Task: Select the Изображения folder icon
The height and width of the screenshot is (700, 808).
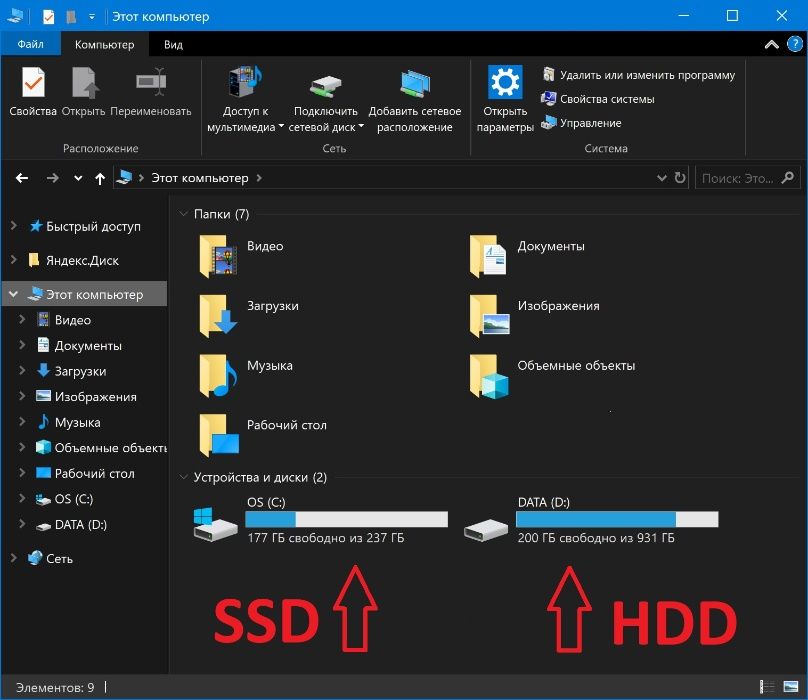Action: point(489,315)
